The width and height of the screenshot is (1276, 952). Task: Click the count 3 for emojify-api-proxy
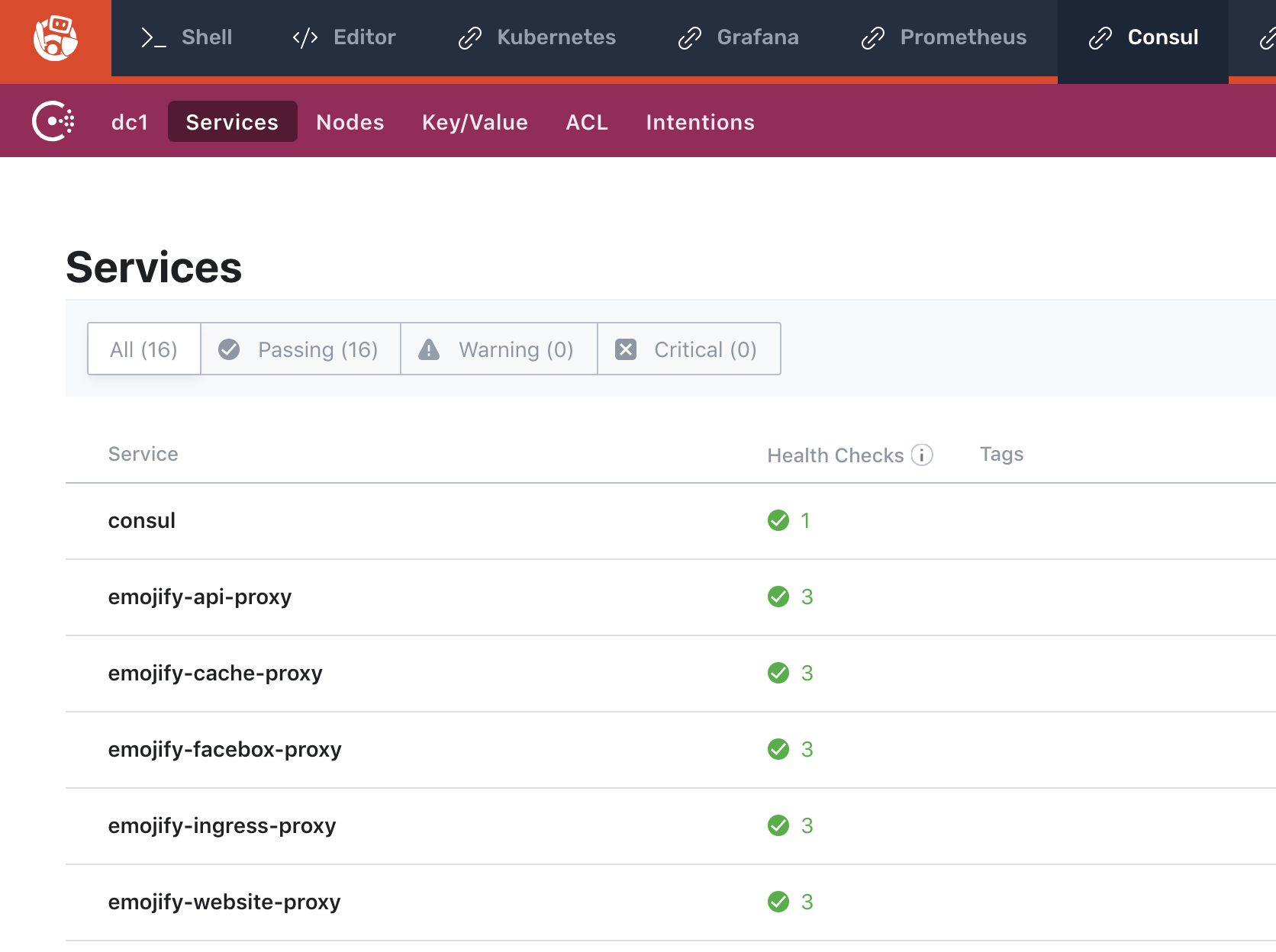[x=807, y=597]
